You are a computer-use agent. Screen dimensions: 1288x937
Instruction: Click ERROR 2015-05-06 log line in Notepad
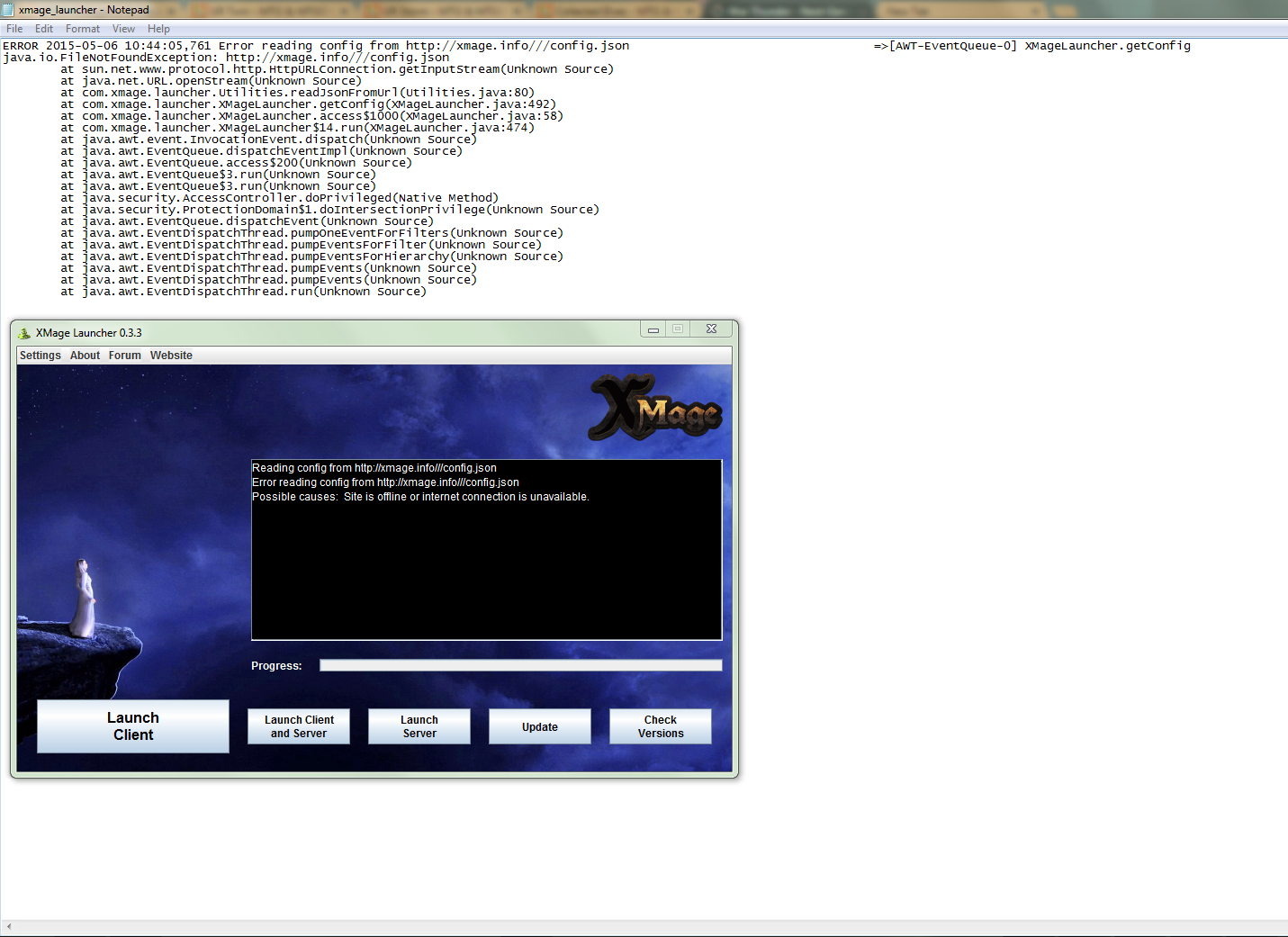[316, 46]
